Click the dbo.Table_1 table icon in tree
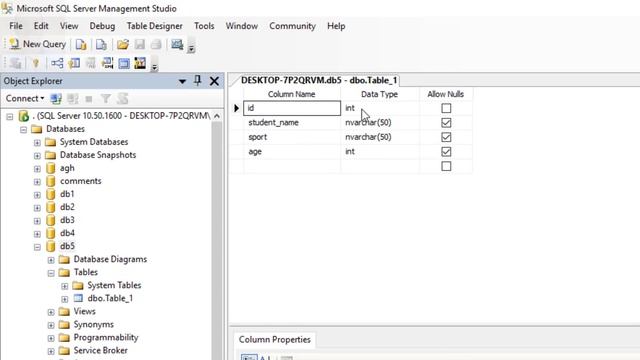This screenshot has height=360, width=640. click(78, 298)
